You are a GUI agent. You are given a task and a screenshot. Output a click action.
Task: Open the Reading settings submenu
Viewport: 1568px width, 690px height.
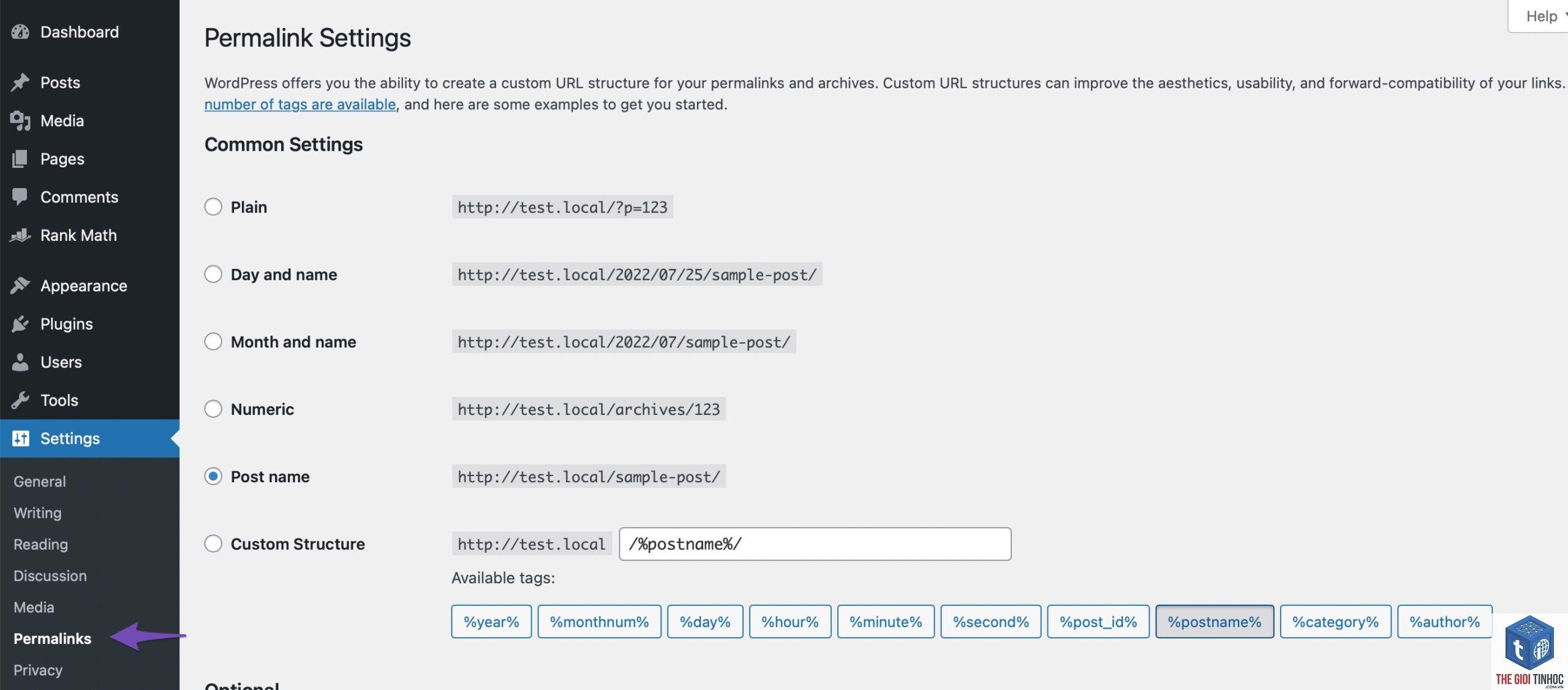click(40, 544)
